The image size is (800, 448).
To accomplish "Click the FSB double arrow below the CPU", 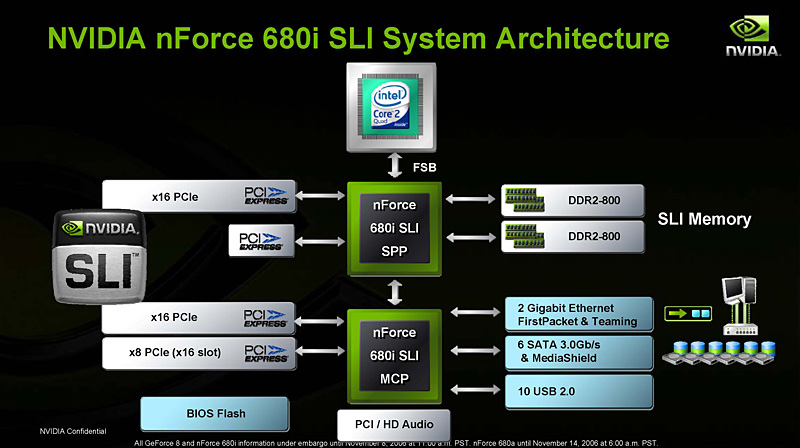I will click(x=394, y=165).
